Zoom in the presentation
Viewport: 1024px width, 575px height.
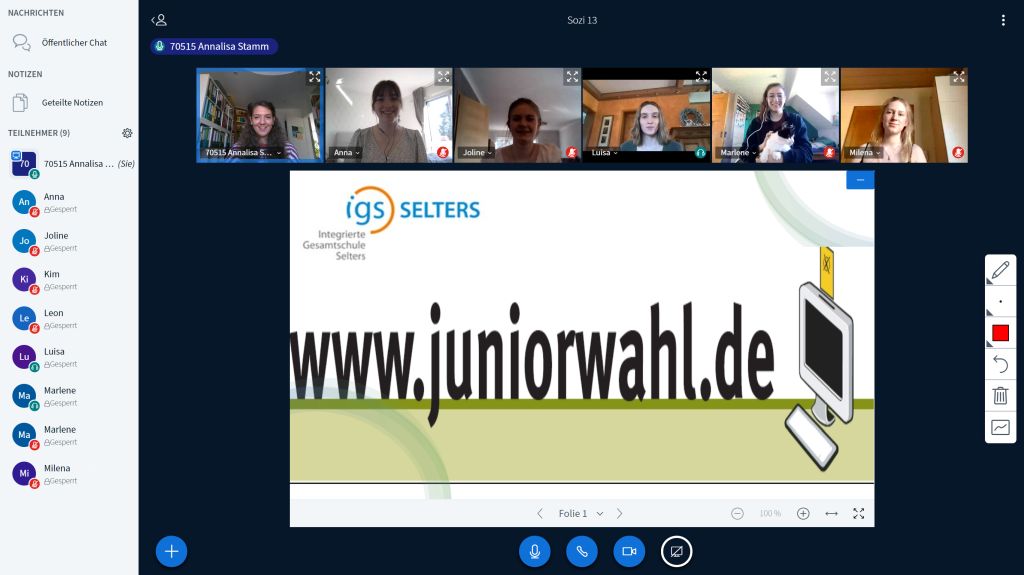[803, 514]
